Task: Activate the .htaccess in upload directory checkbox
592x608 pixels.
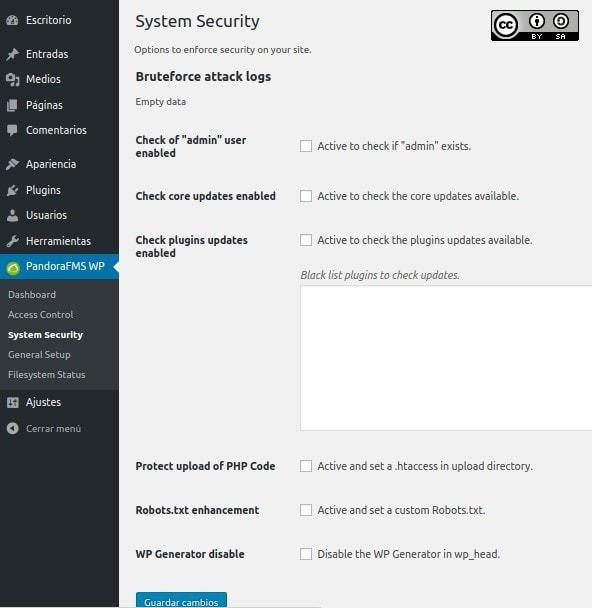Action: 306,466
